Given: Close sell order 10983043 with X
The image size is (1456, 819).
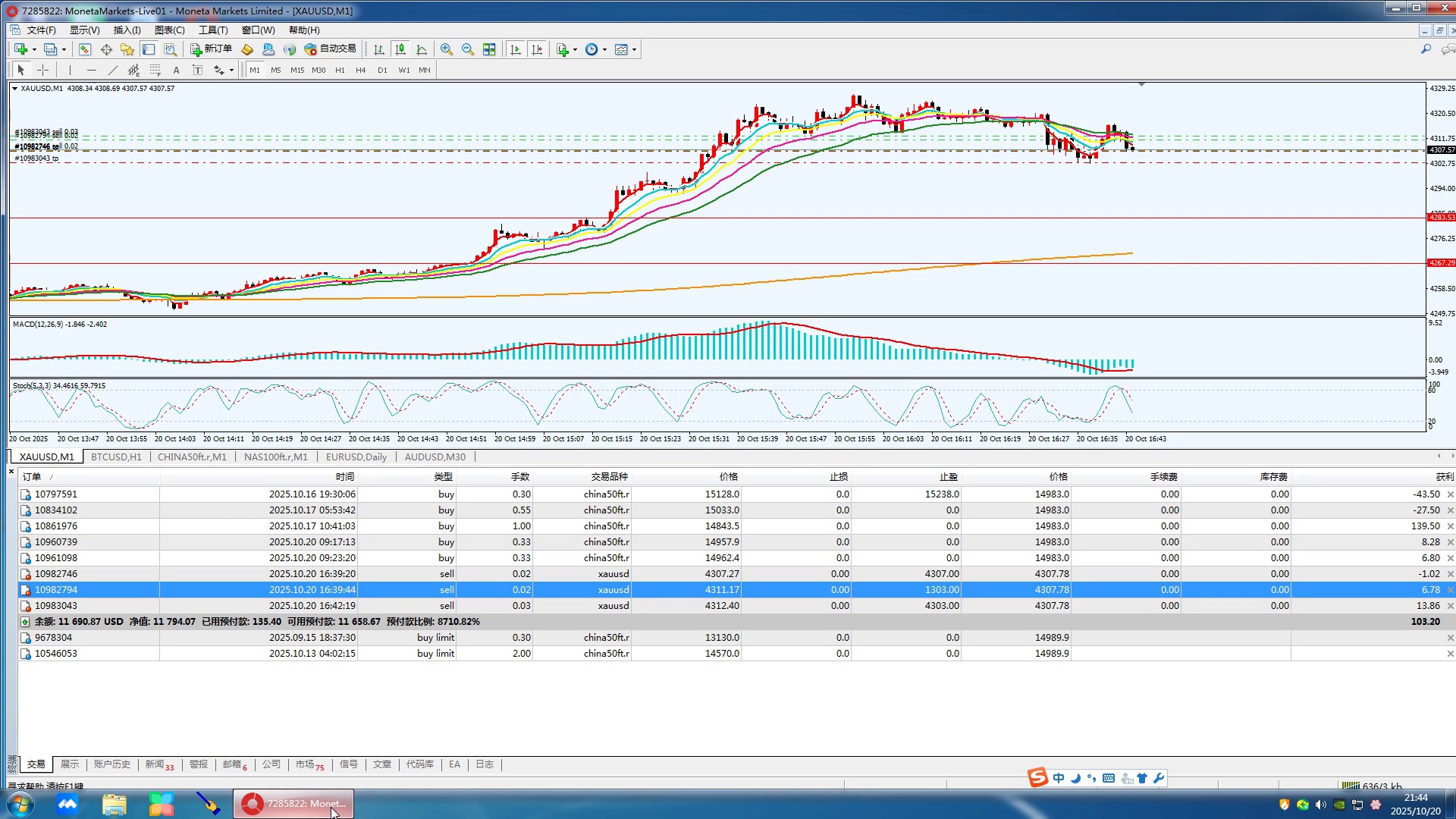Looking at the screenshot, I should pos(1450,606).
